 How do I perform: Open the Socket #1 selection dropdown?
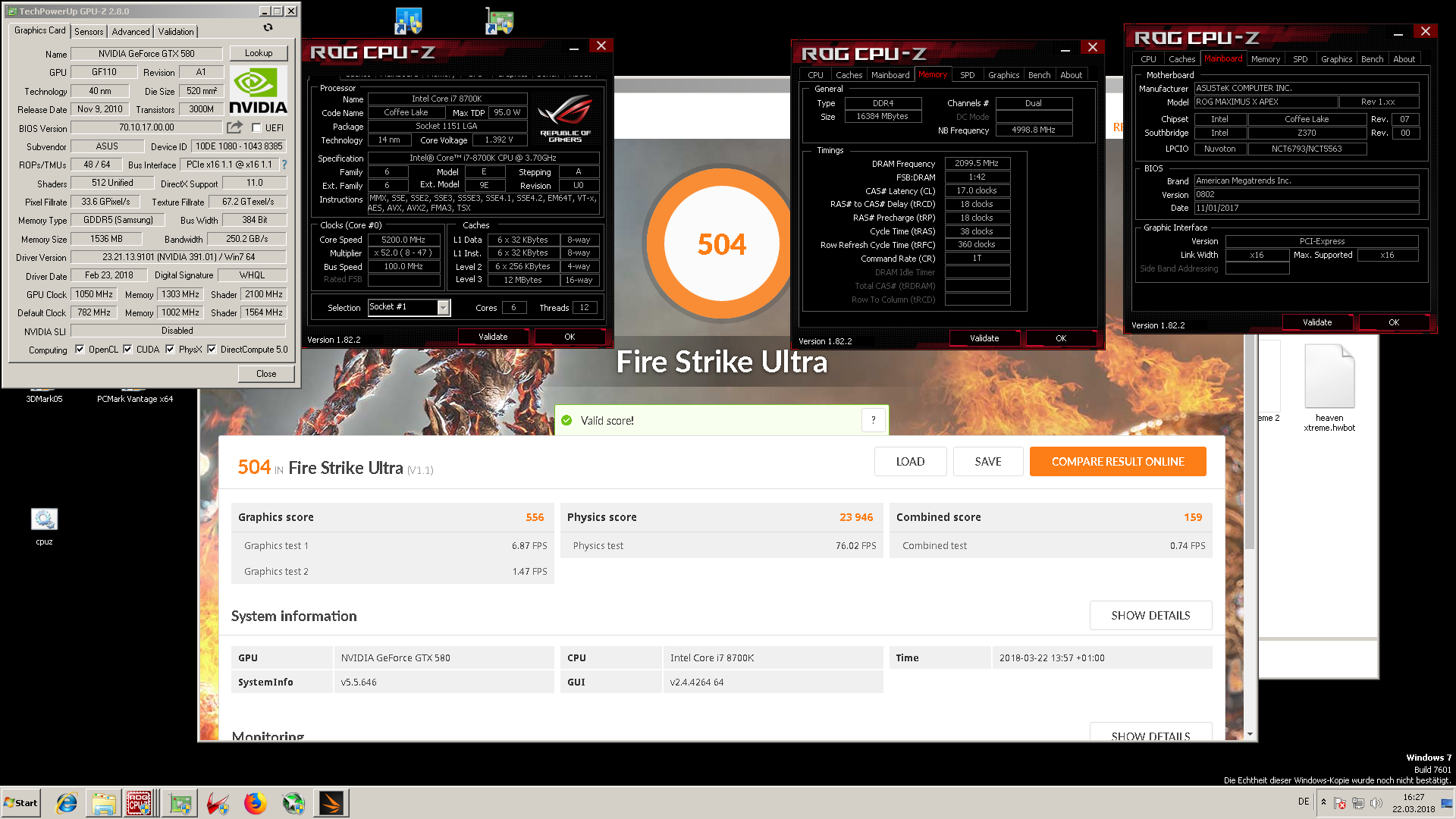[443, 307]
